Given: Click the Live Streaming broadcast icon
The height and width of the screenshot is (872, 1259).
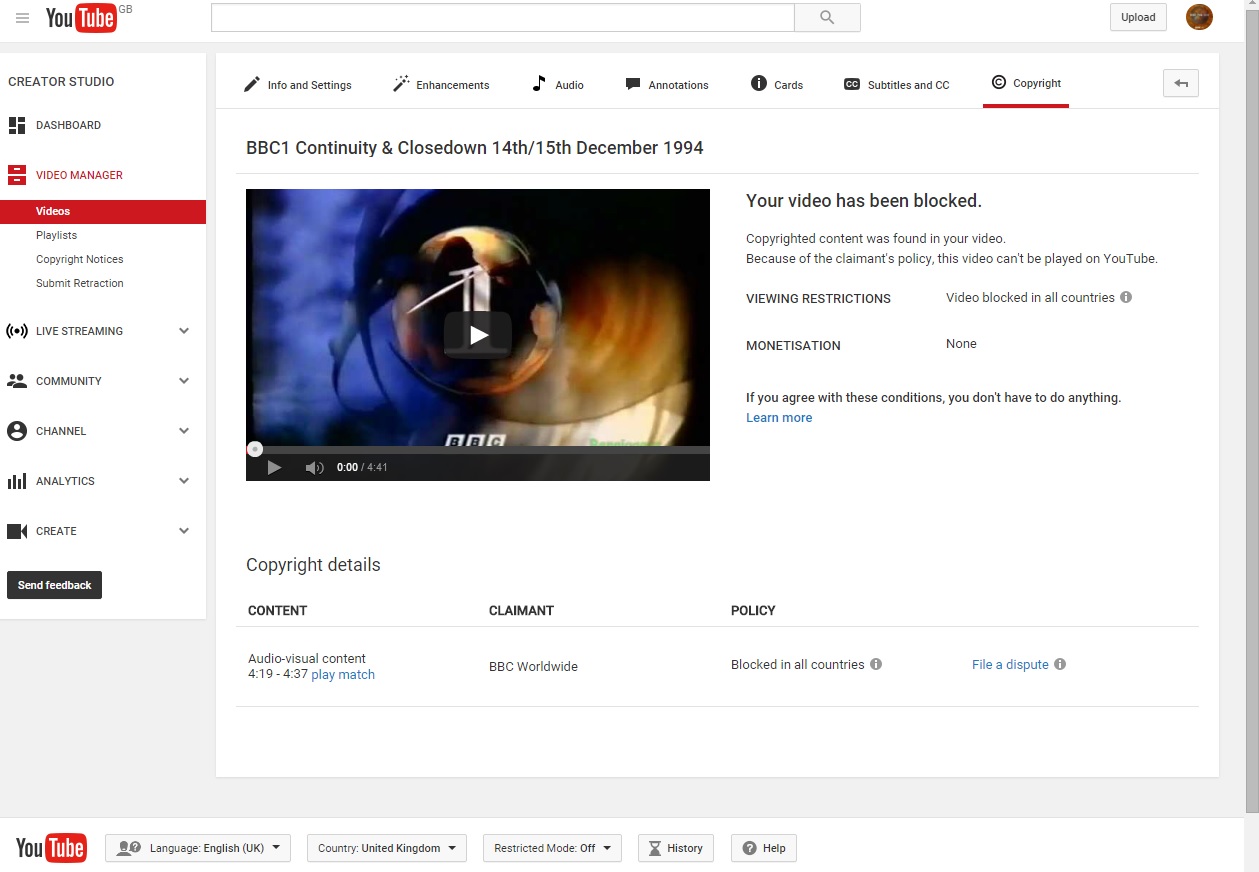Looking at the screenshot, I should click(x=17, y=331).
